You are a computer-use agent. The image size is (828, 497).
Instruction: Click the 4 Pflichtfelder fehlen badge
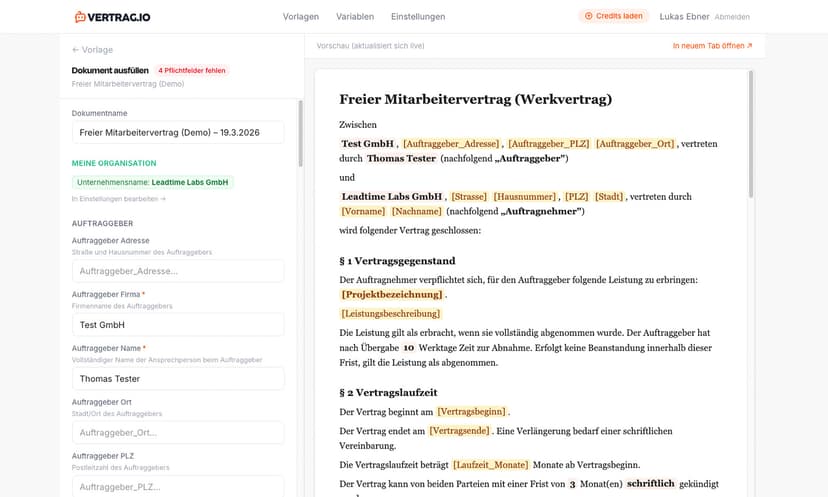tap(192, 70)
